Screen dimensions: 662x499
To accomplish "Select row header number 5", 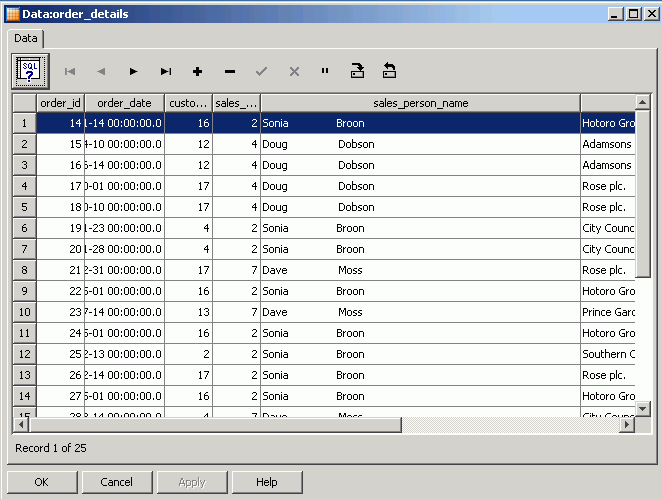I will [24, 207].
